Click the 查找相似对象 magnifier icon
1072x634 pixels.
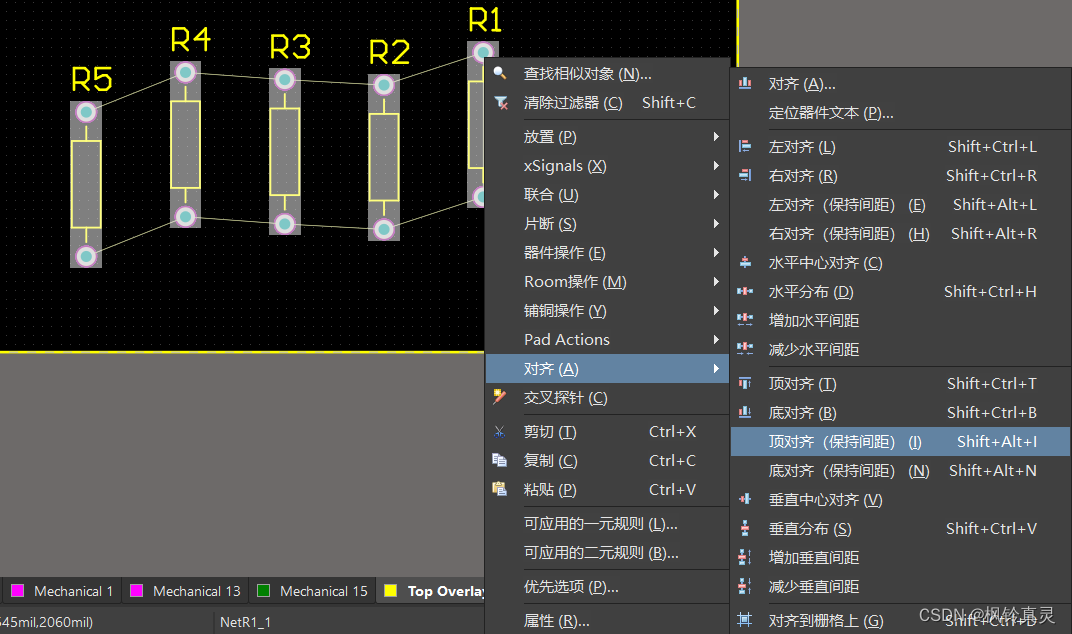pyautogui.click(x=500, y=73)
